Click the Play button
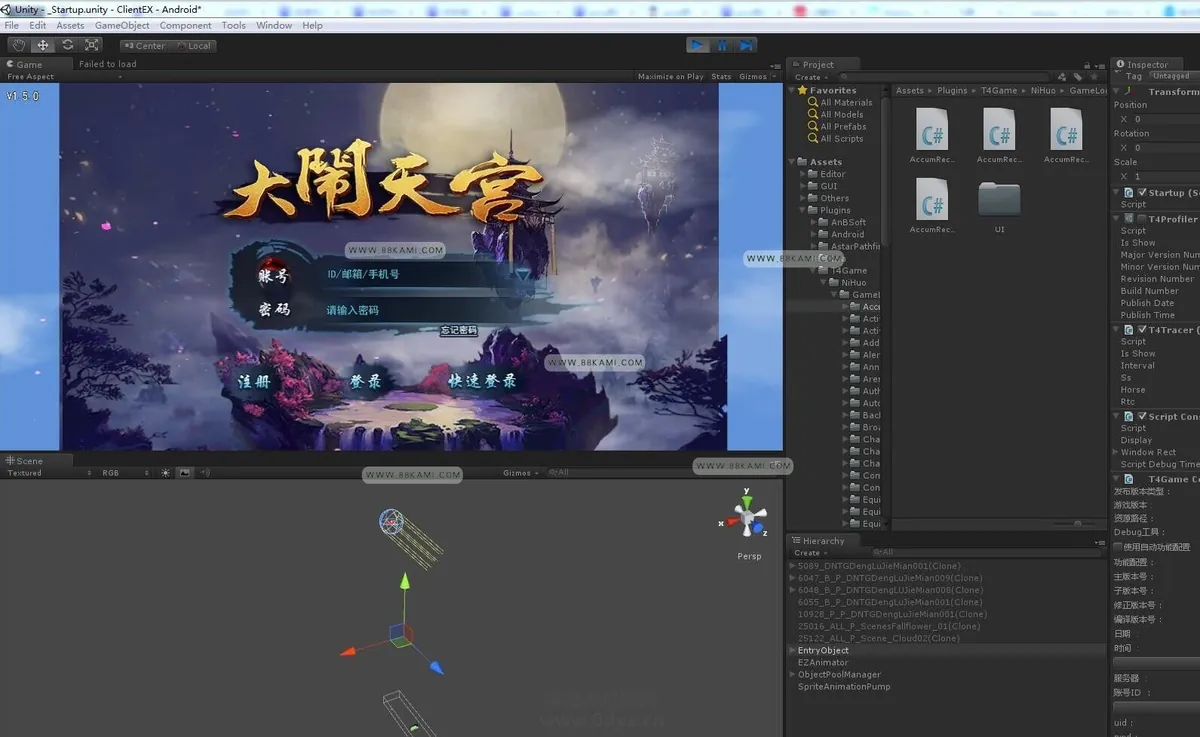Viewport: 1200px width, 737px height. pyautogui.click(x=698, y=45)
